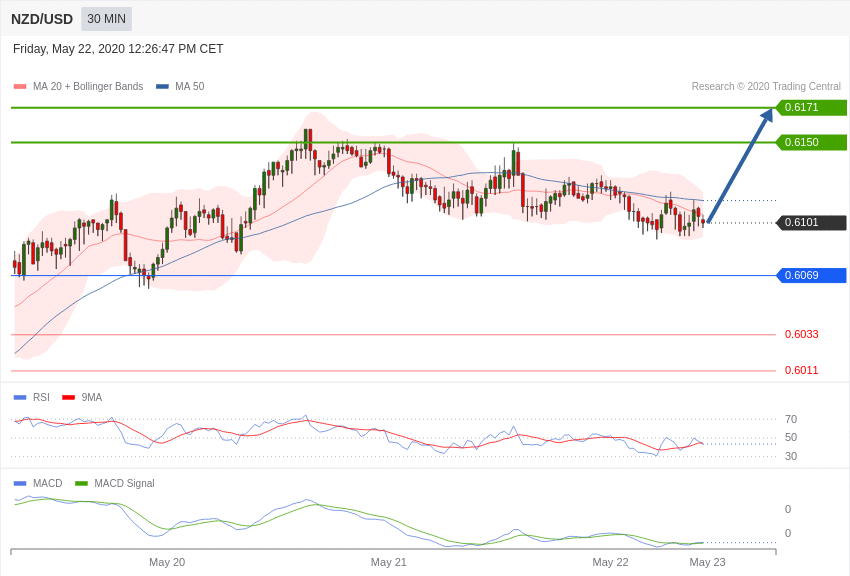Click 'Research © 2020 Trading Central' credit
This screenshot has width=850, height=576.
[x=766, y=86]
